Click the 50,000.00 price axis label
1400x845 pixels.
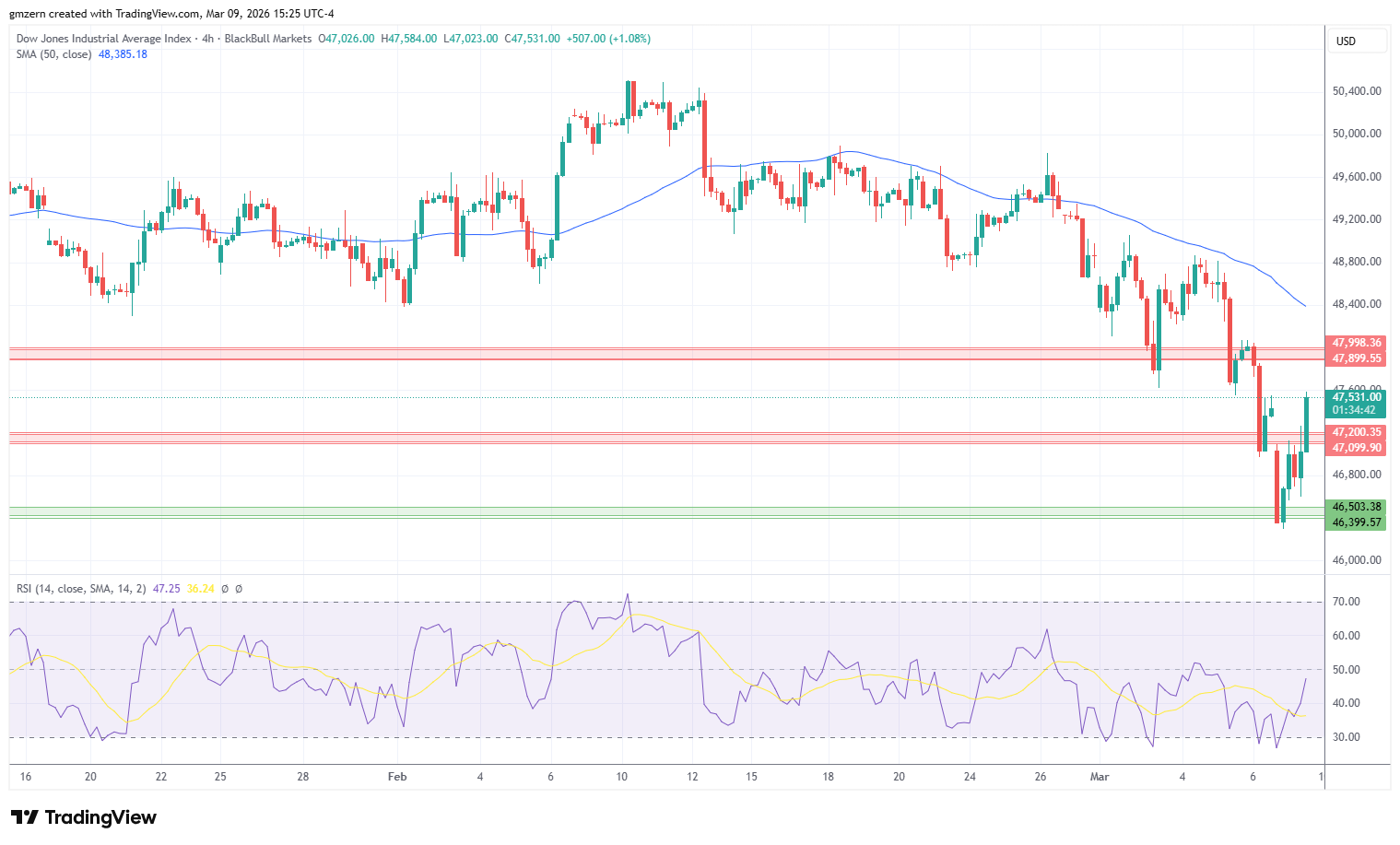1357,134
